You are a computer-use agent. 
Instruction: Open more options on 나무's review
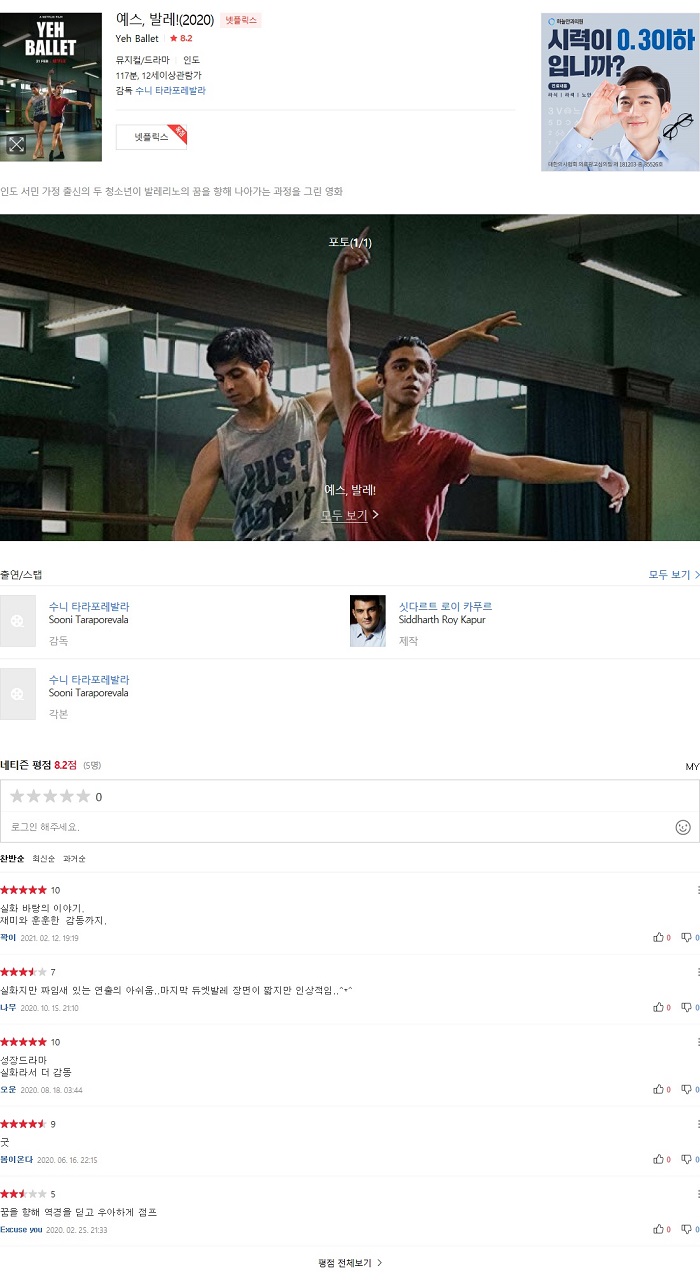click(x=697, y=971)
